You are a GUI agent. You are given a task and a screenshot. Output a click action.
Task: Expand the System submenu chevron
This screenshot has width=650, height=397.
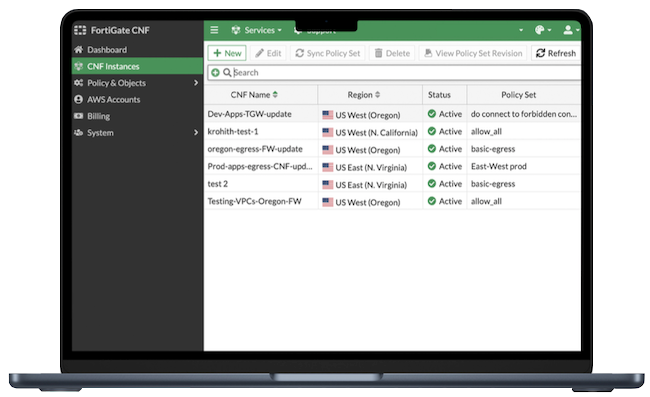tap(196, 133)
